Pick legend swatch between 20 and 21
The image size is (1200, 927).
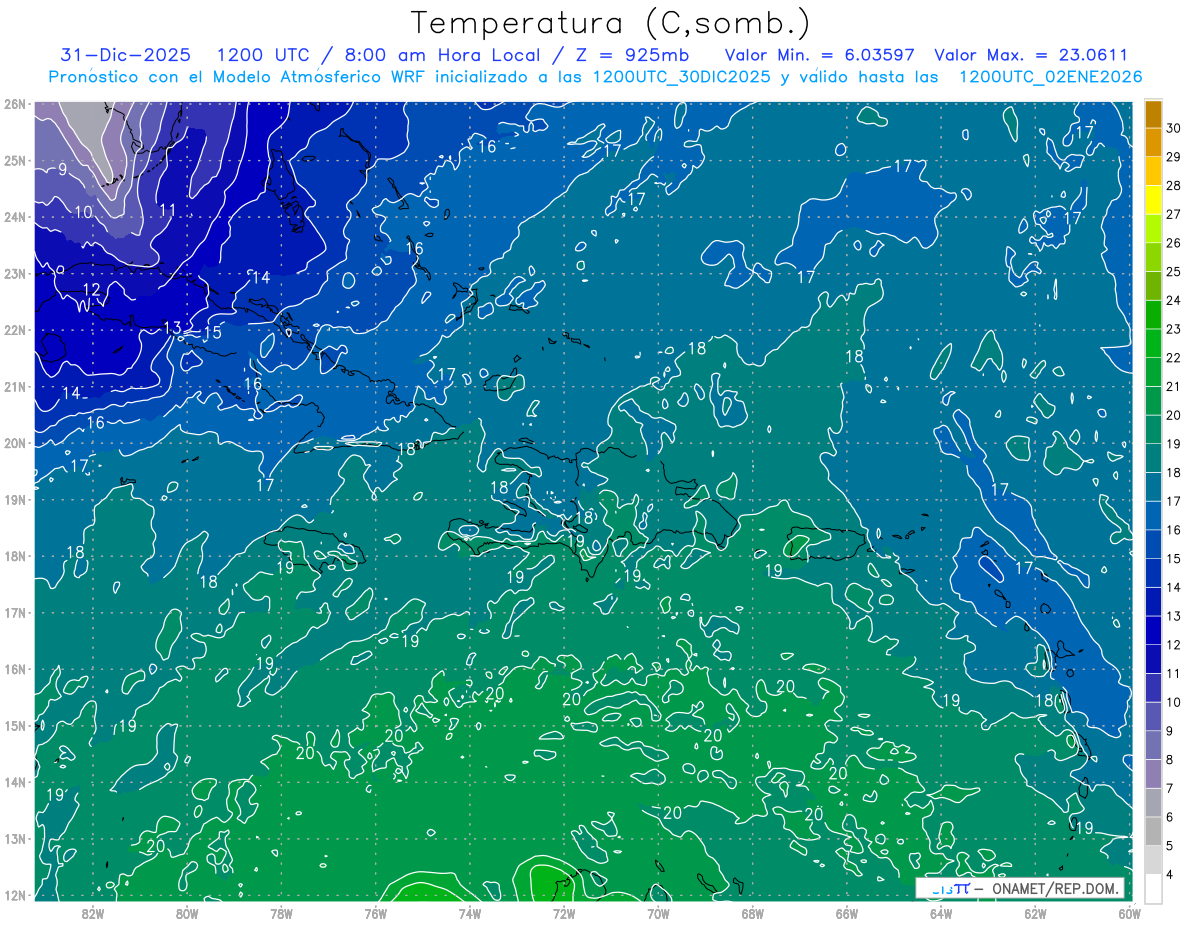1153,401
